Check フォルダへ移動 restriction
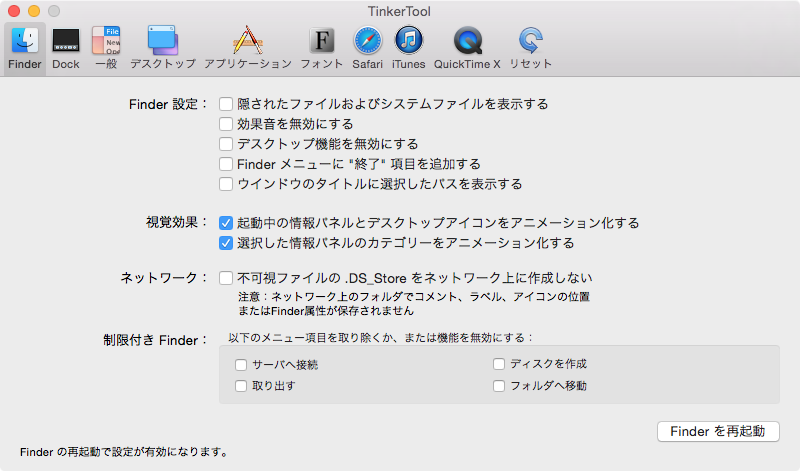This screenshot has height=471, width=800. point(499,386)
